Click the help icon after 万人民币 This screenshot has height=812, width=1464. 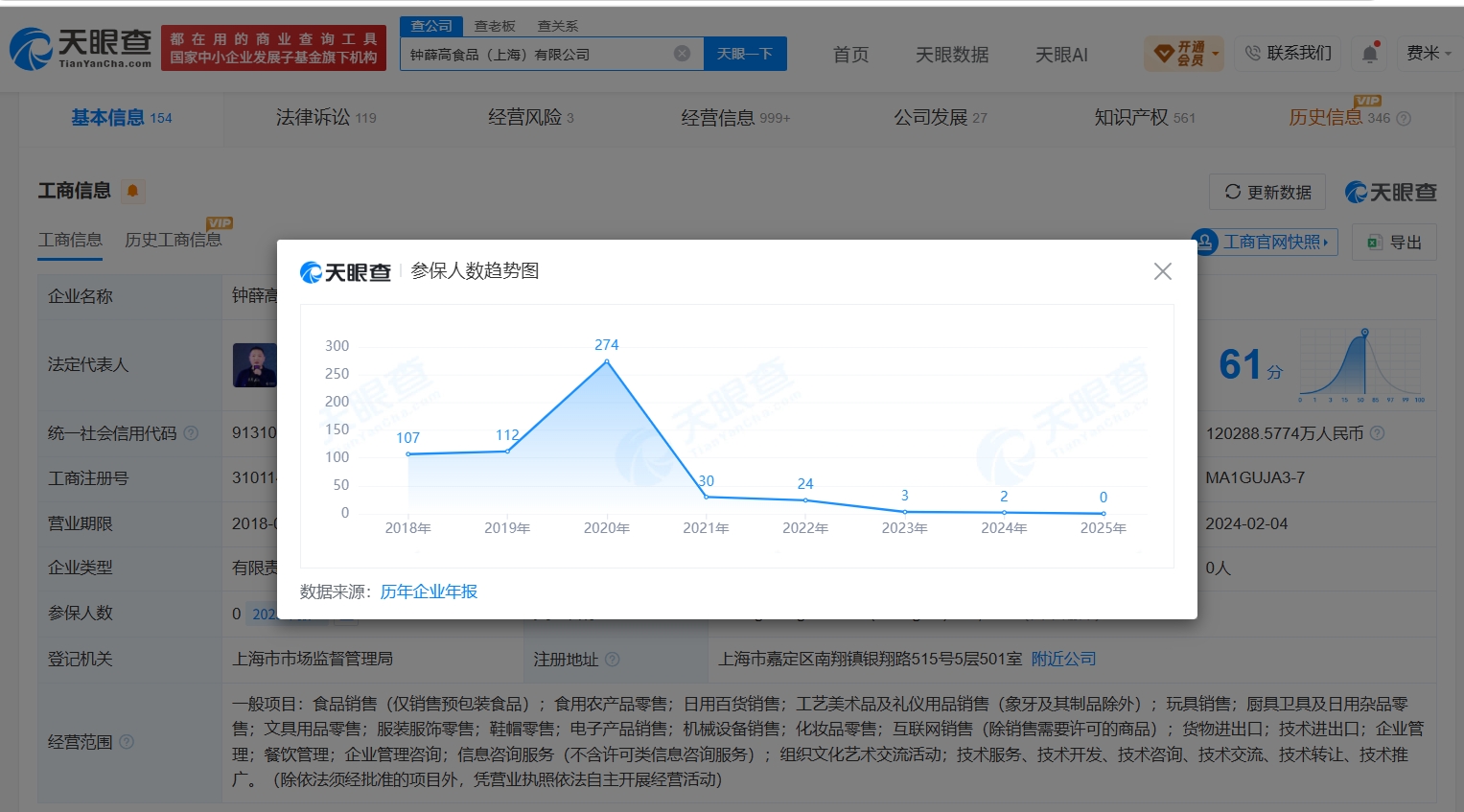tap(1377, 433)
